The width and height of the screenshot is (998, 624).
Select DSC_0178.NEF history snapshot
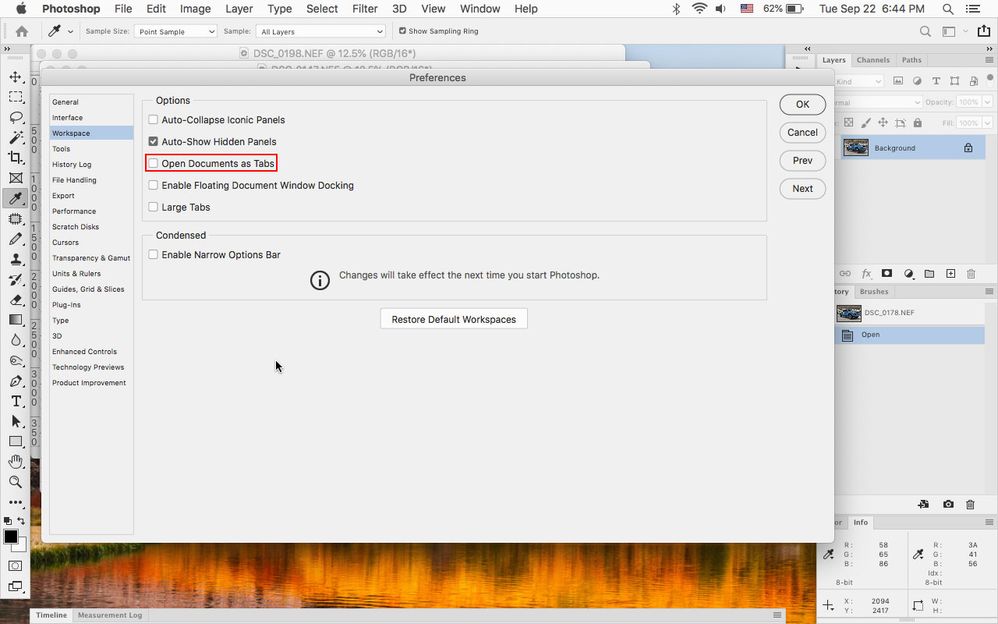910,313
